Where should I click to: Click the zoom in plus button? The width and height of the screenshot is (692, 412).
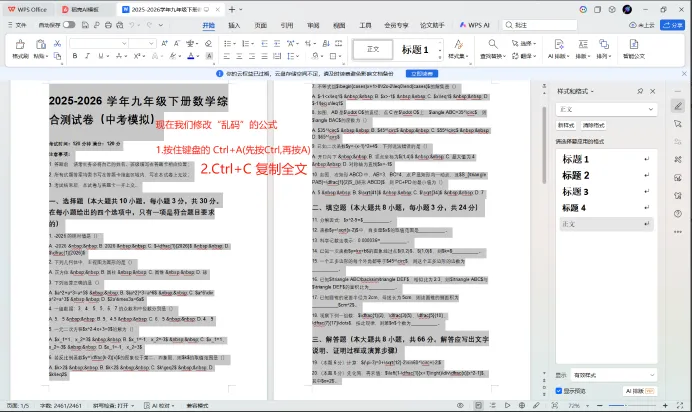pos(665,405)
